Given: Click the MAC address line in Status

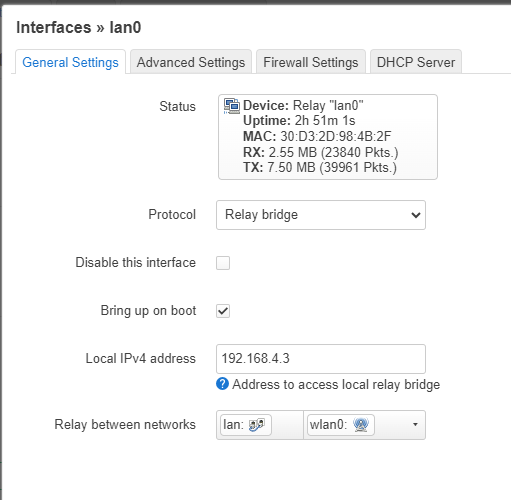Looking at the screenshot, I should 317,136.
